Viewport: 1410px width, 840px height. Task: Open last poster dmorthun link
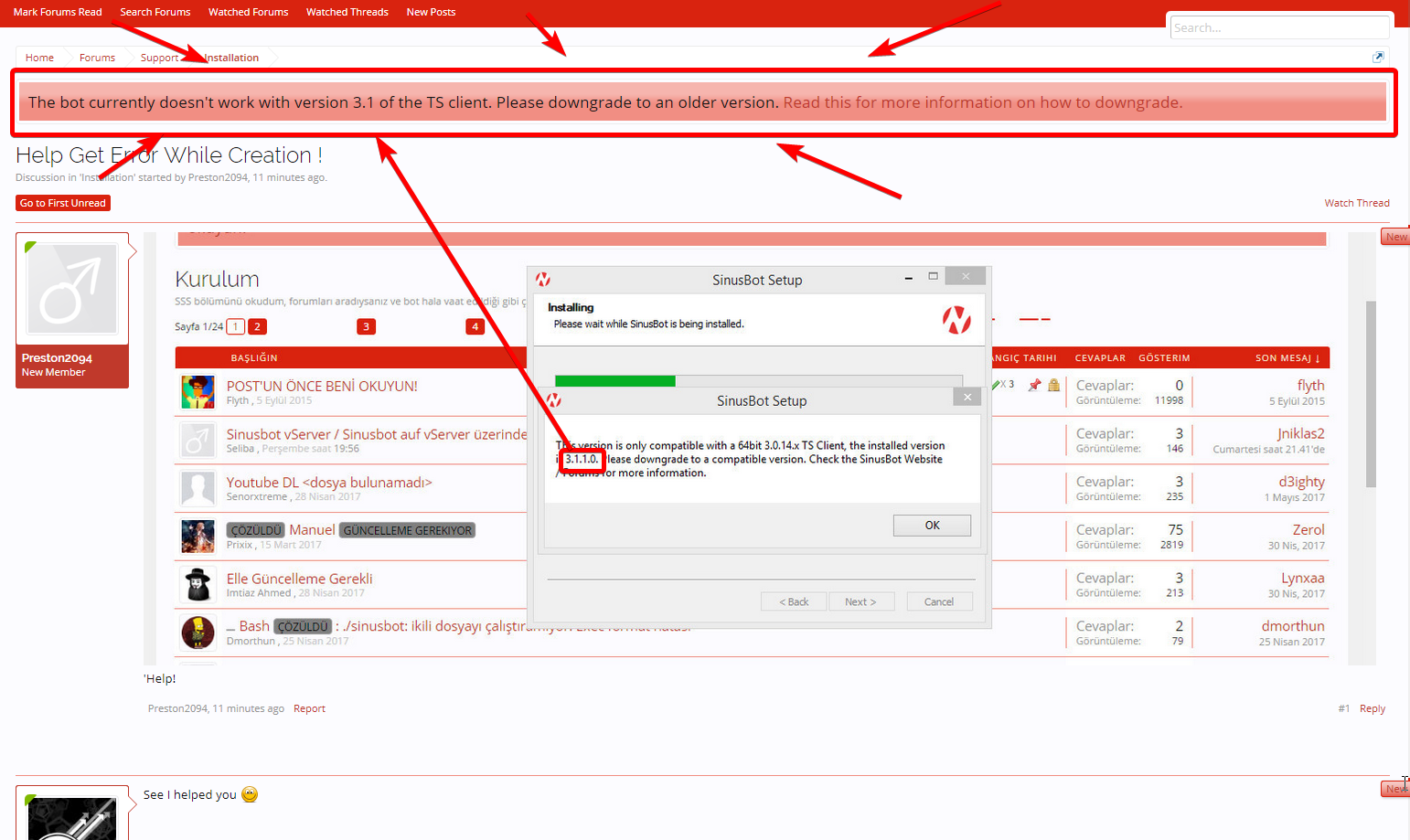pyautogui.click(x=1293, y=626)
